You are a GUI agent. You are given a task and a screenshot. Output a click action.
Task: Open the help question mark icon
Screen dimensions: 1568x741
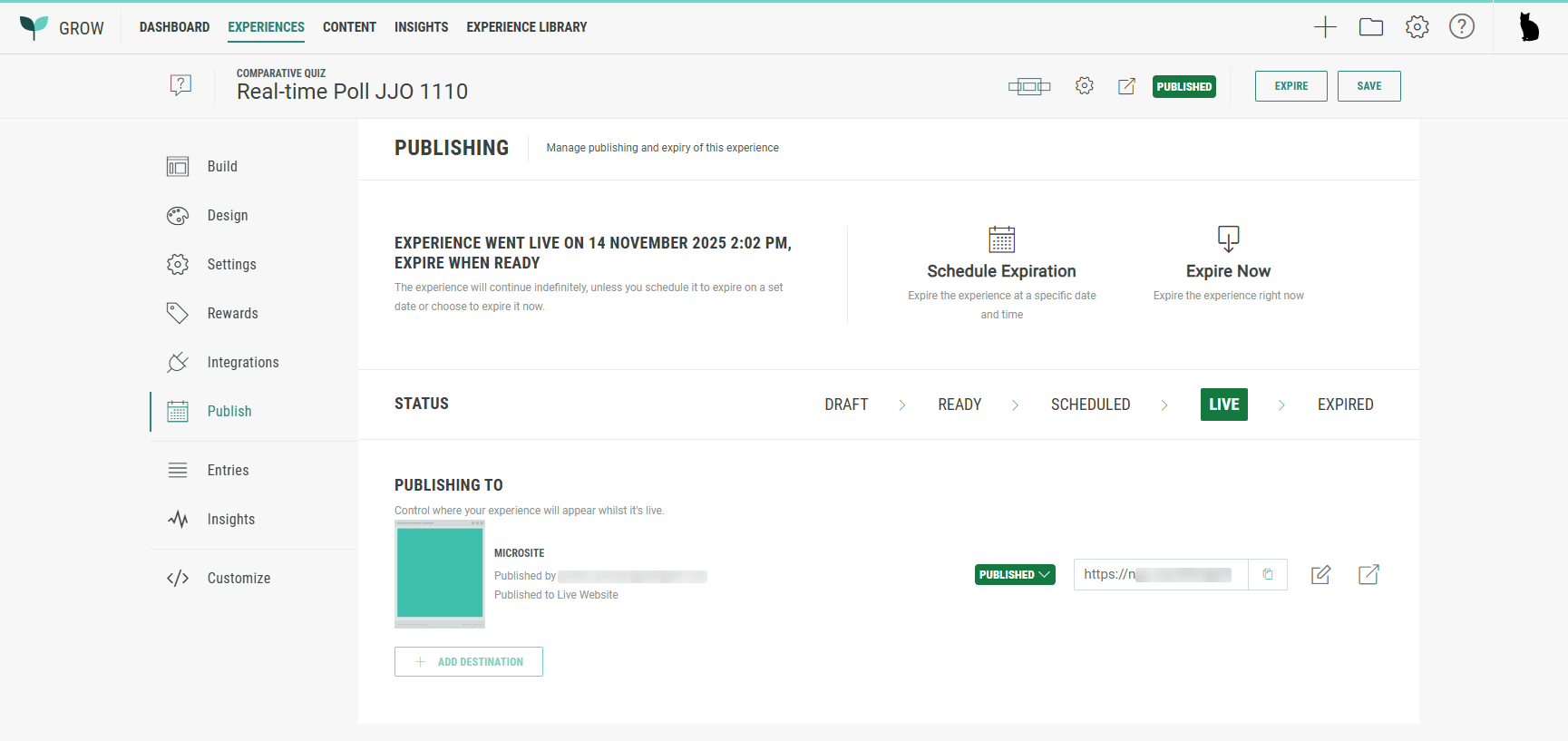[1461, 27]
